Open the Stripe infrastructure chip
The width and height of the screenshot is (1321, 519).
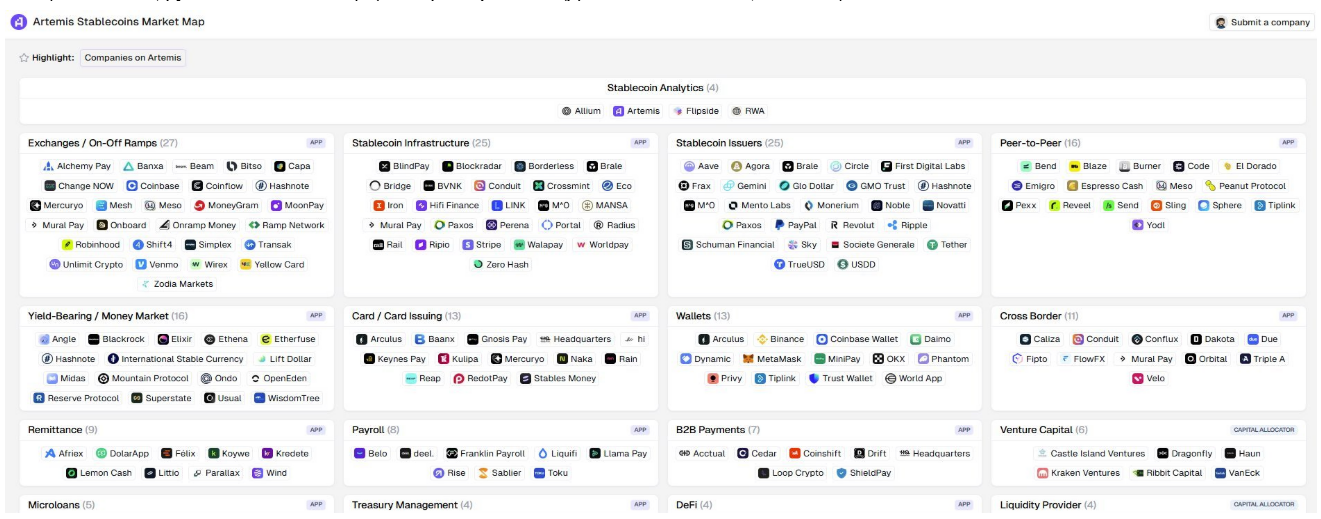pos(481,244)
